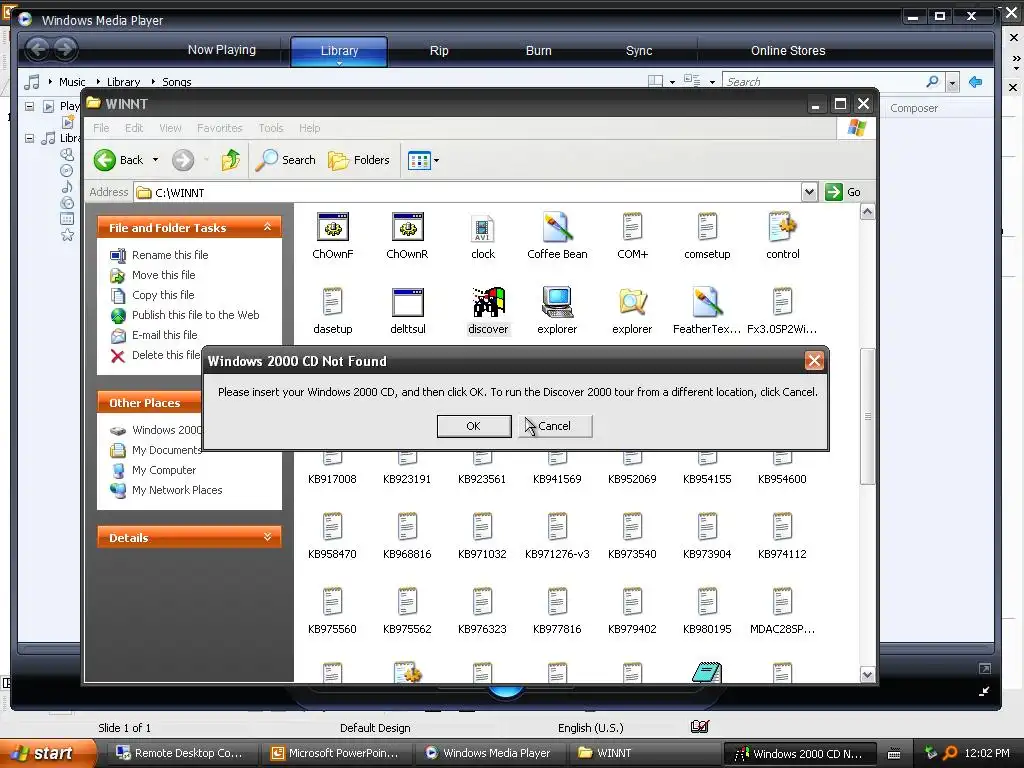Open Back button history dropdown arrow
This screenshot has width=1024, height=768.
click(155, 160)
